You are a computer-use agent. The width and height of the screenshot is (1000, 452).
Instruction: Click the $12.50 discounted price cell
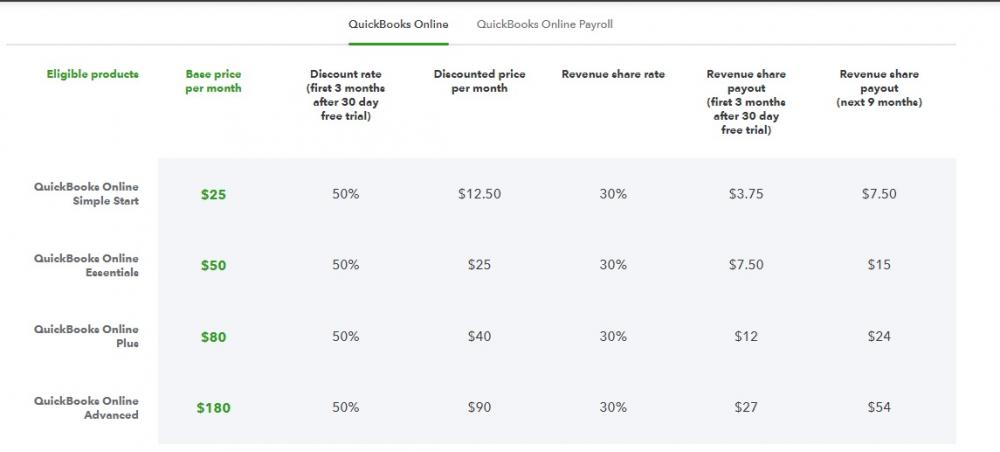479,194
